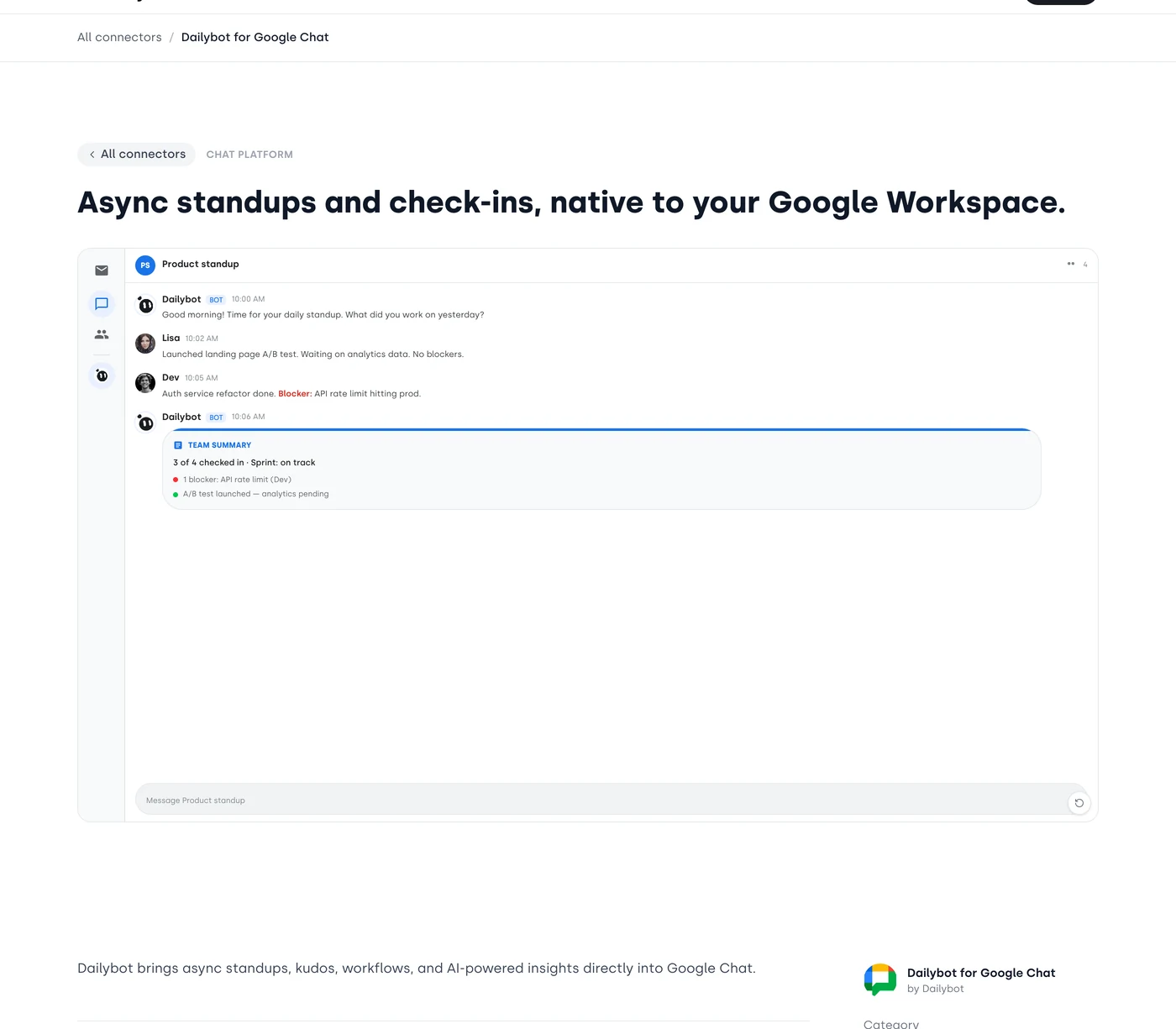Click the red Blocker: label in Dev's message
The width and height of the screenshot is (1176, 1029).
[295, 394]
